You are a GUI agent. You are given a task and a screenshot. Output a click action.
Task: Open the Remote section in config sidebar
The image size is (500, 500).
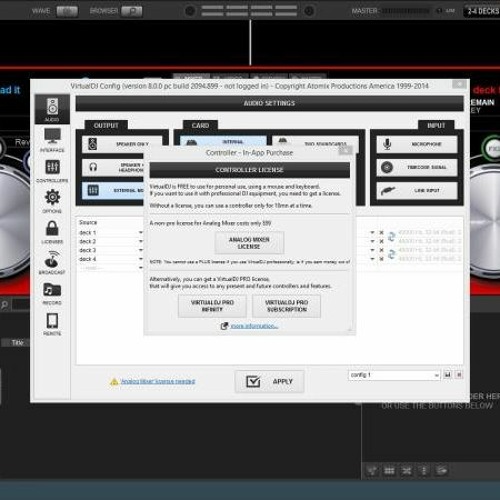coord(52,324)
